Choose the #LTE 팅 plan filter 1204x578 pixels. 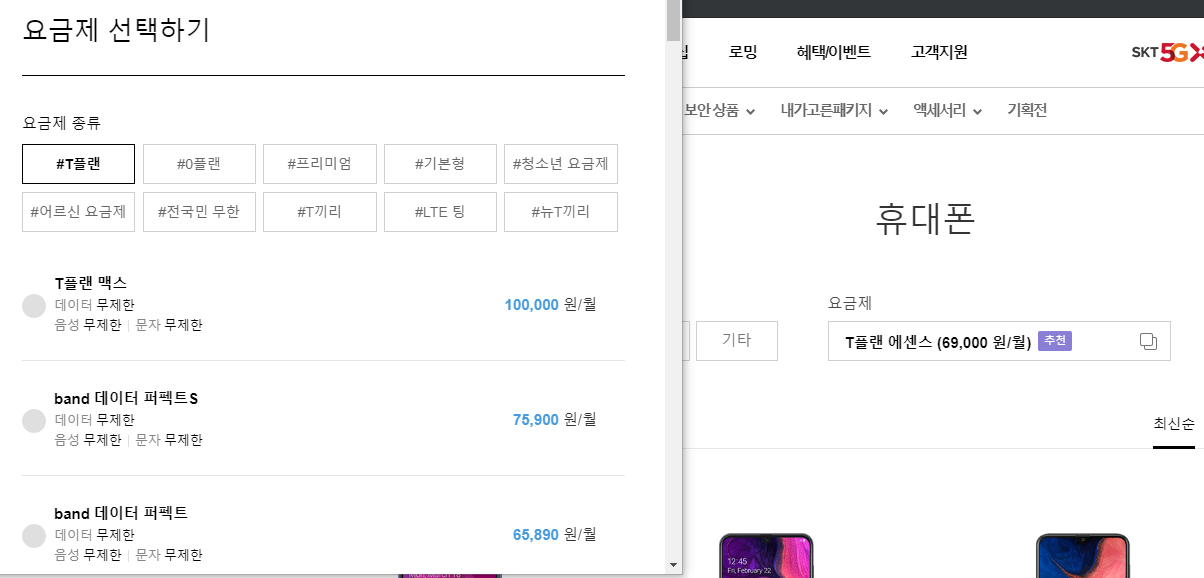(440, 212)
